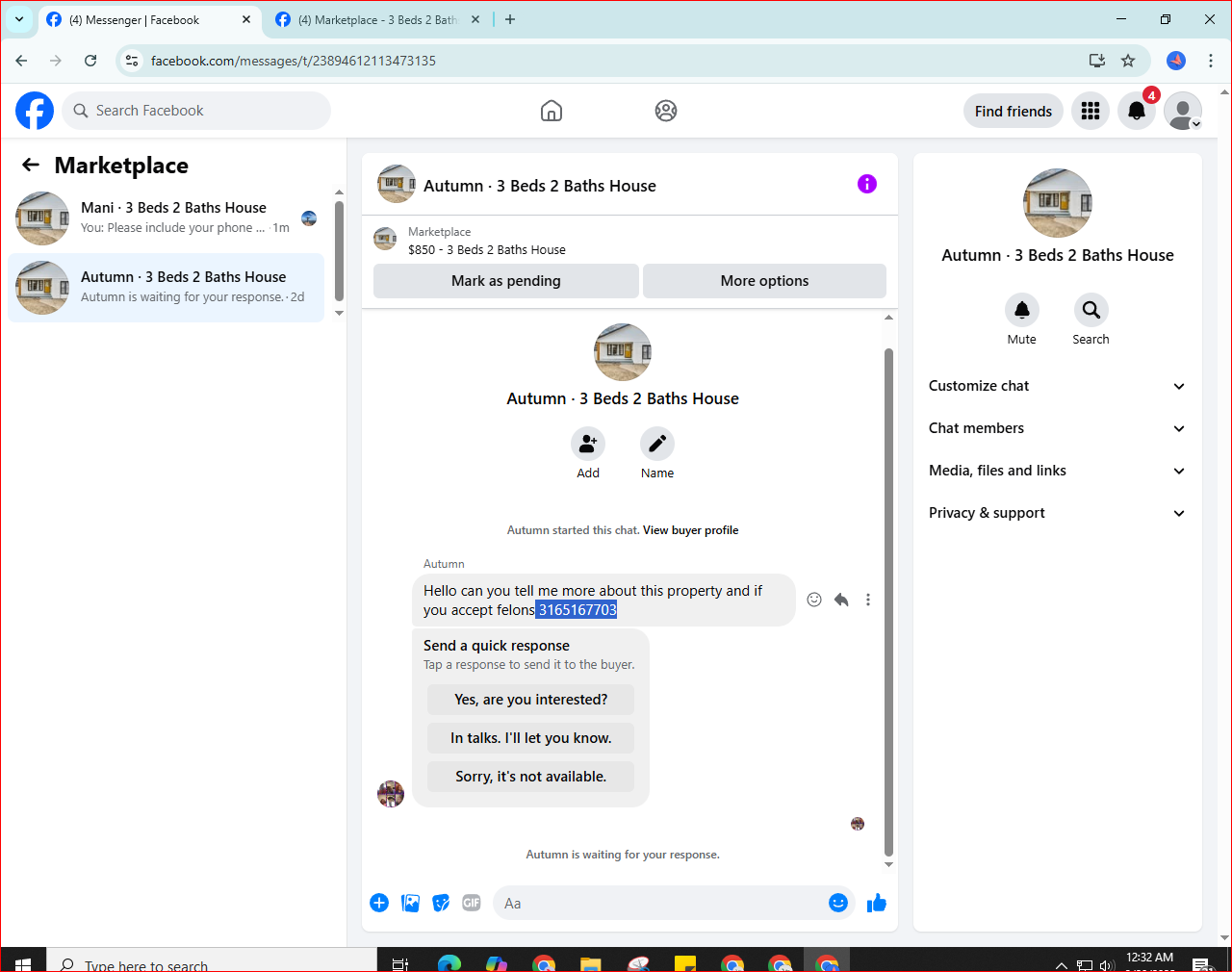The image size is (1232, 972).
Task: Open the account profile menu
Action: pos(1183,111)
